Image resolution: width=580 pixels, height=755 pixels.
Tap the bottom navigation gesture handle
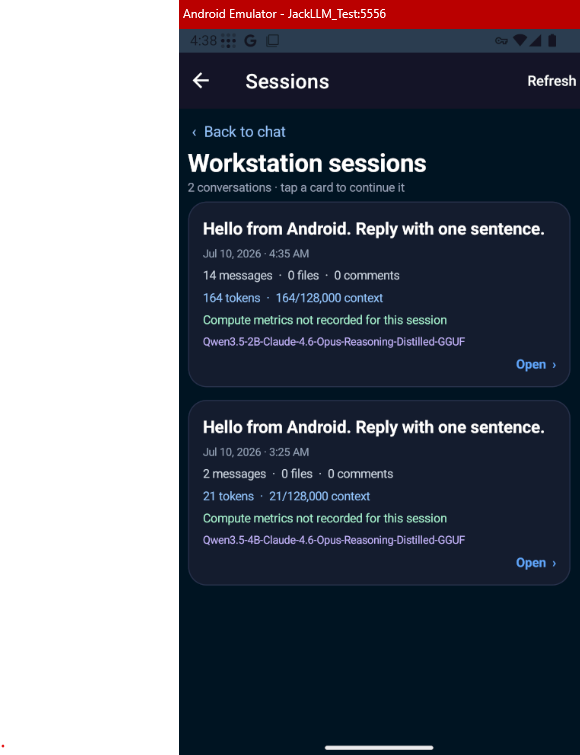point(379,748)
